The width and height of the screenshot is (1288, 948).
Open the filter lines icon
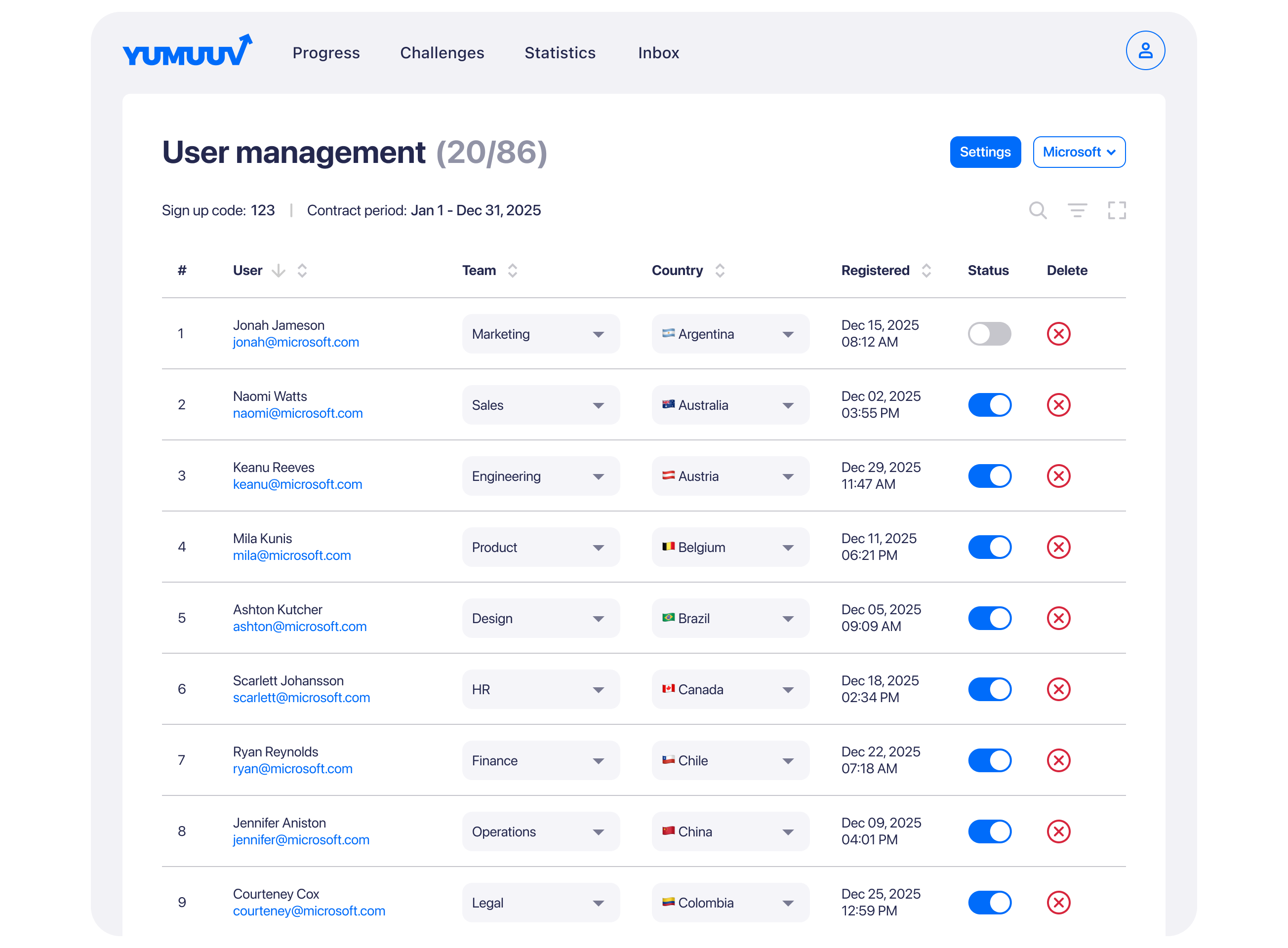pos(1077,210)
